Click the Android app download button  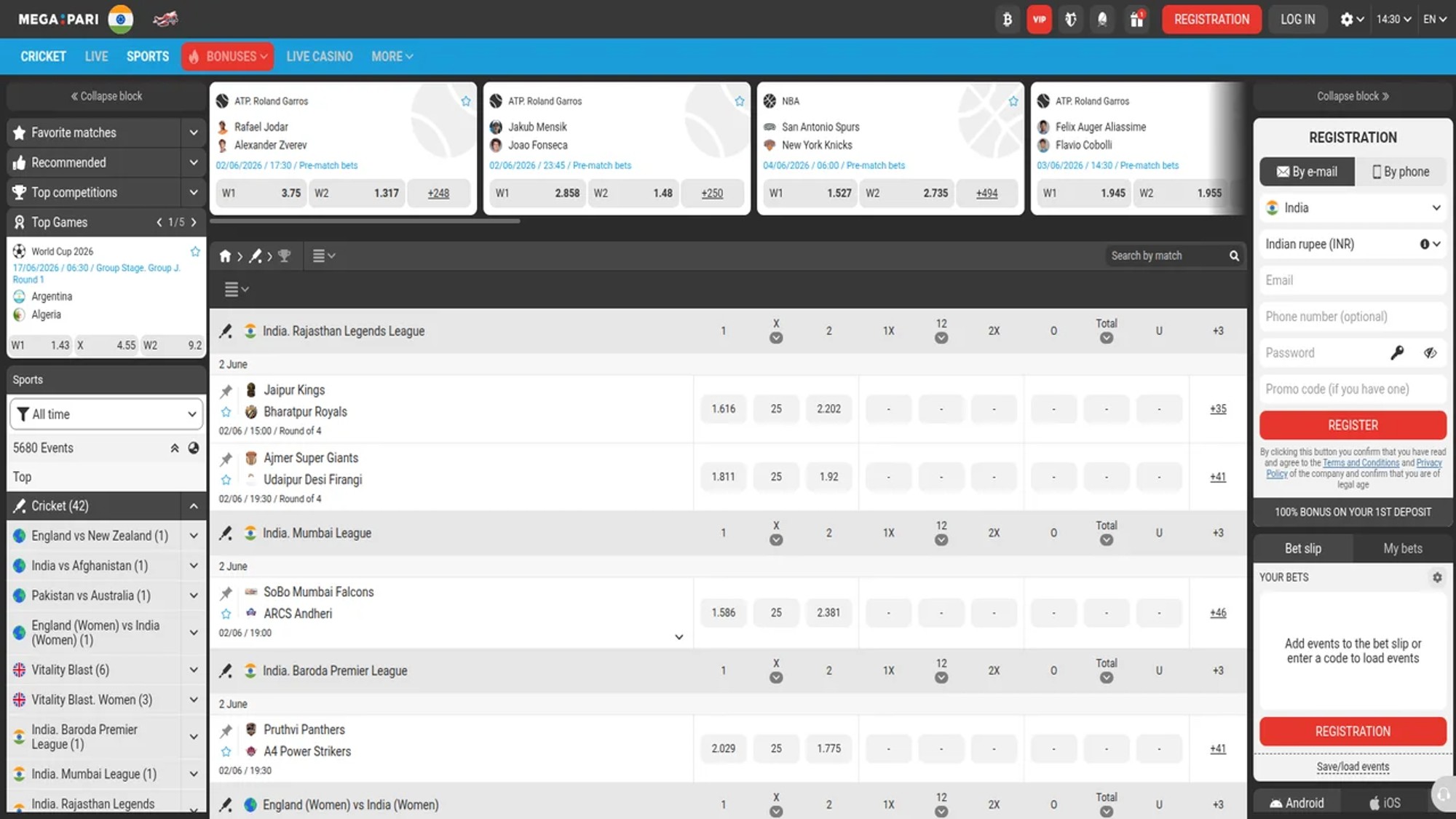(x=1297, y=803)
